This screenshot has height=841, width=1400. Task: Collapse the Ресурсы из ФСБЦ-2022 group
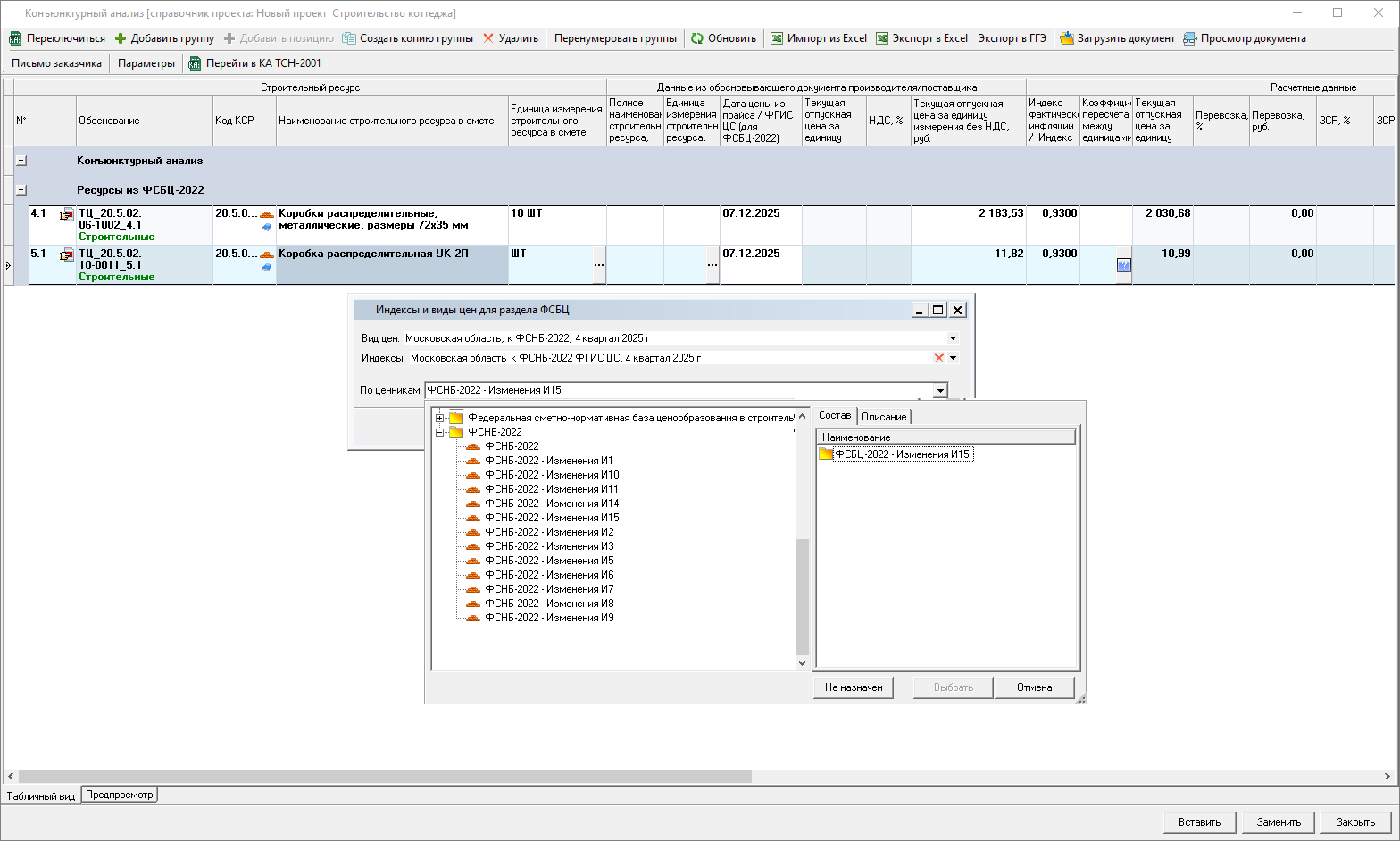pyautogui.click(x=21, y=190)
